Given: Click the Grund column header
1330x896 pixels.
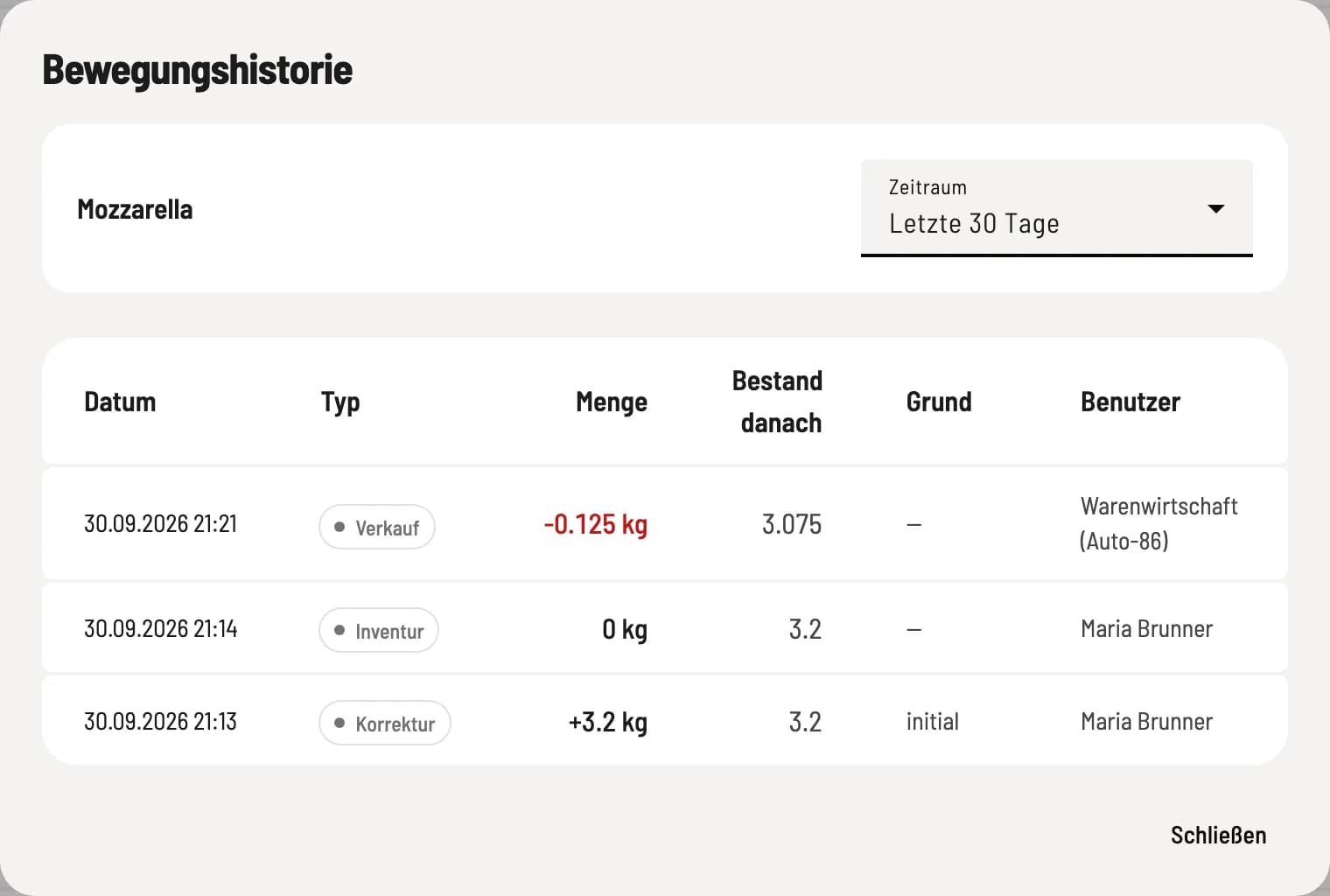Looking at the screenshot, I should (939, 402).
